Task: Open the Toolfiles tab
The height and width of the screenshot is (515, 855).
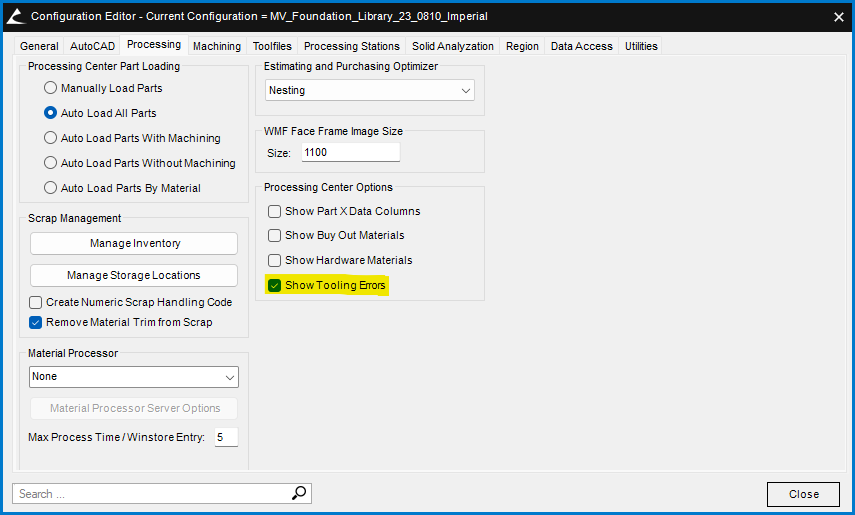Action: [272, 46]
